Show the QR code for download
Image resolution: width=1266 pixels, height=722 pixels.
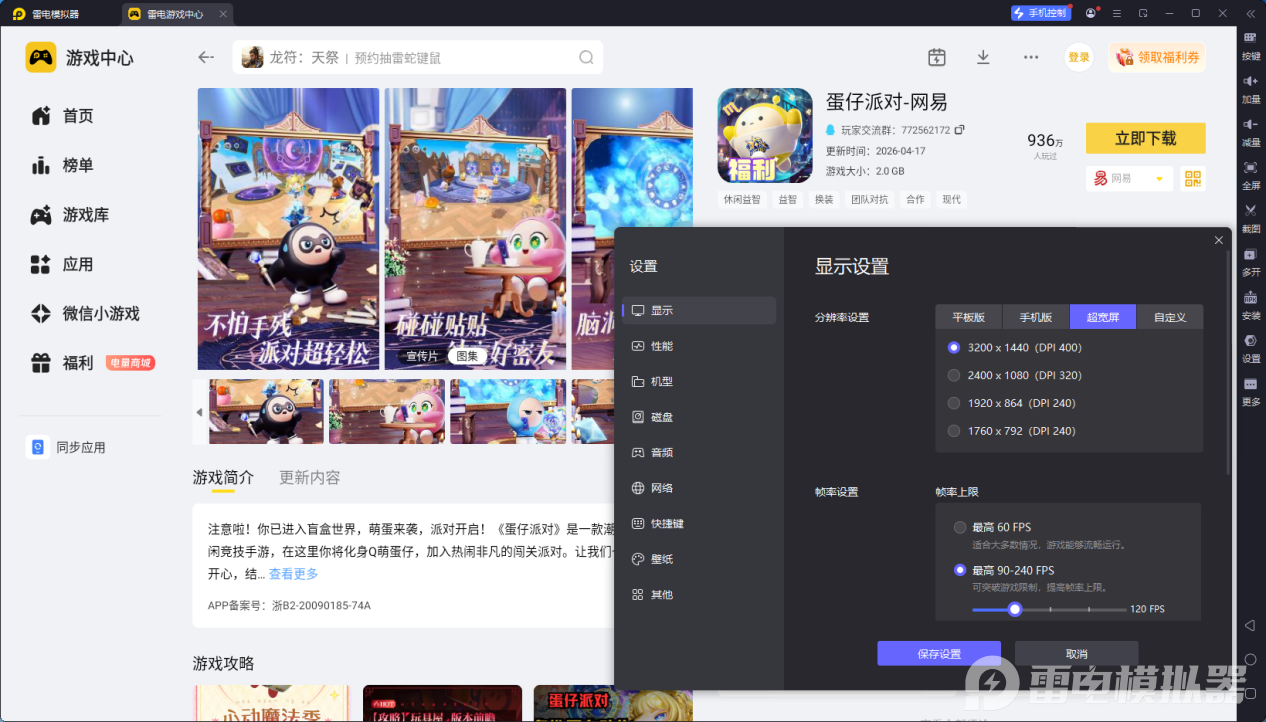[1192, 178]
